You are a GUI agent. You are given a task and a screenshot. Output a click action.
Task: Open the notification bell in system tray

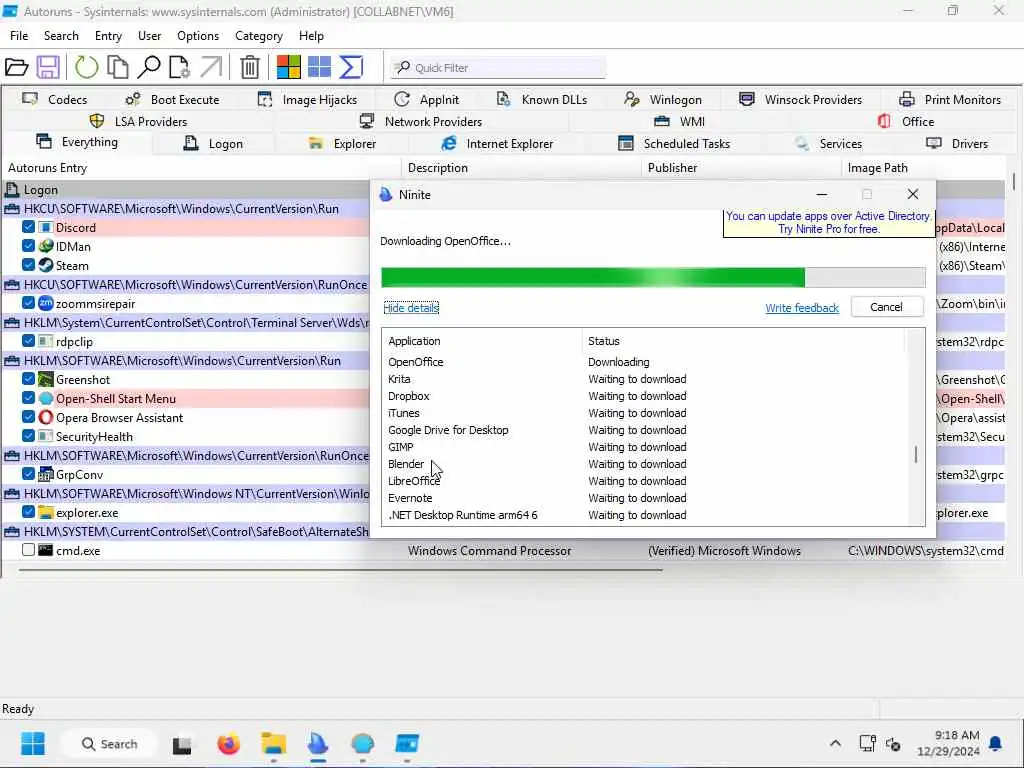pyautogui.click(x=996, y=744)
